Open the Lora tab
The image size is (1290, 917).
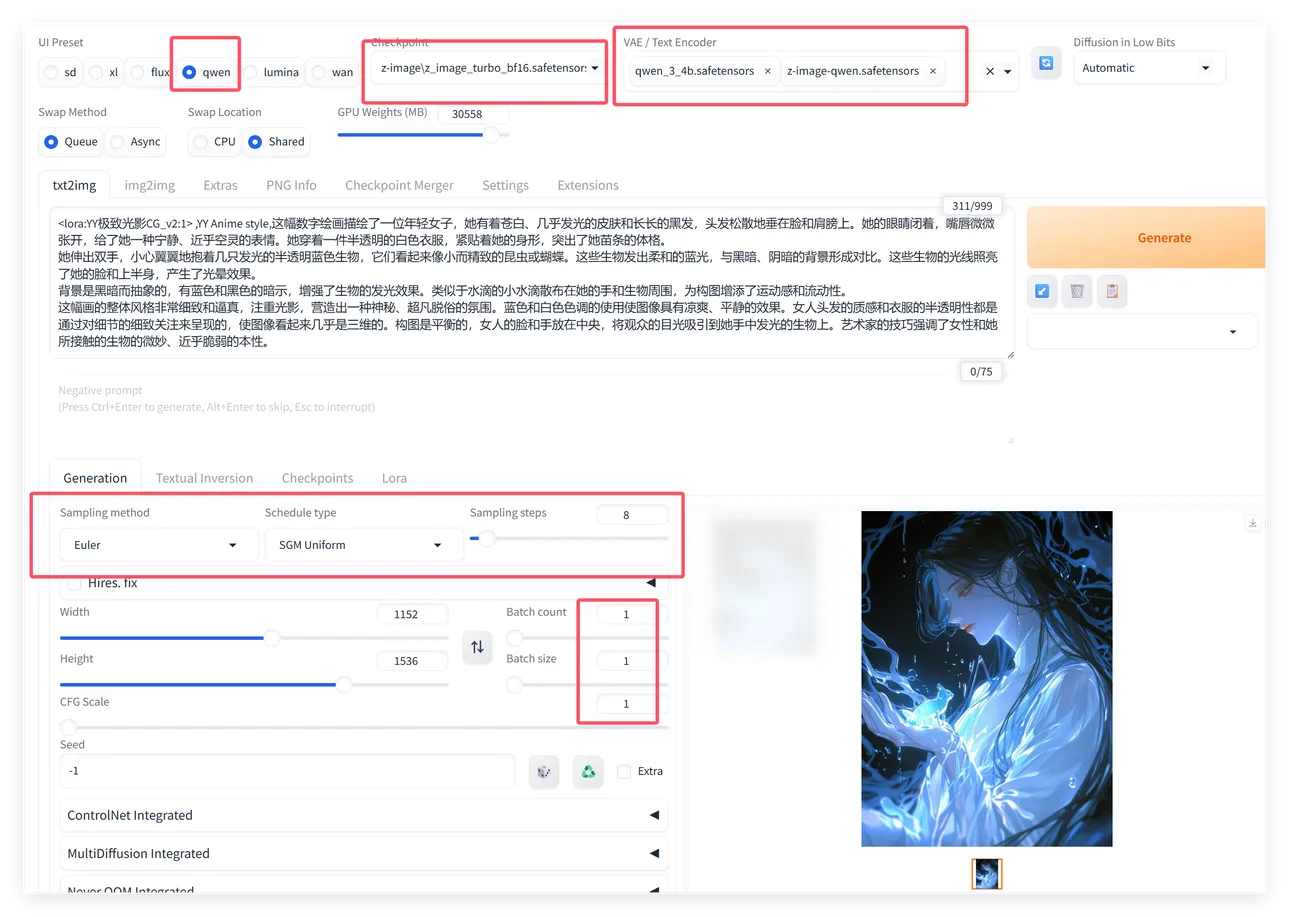point(394,478)
